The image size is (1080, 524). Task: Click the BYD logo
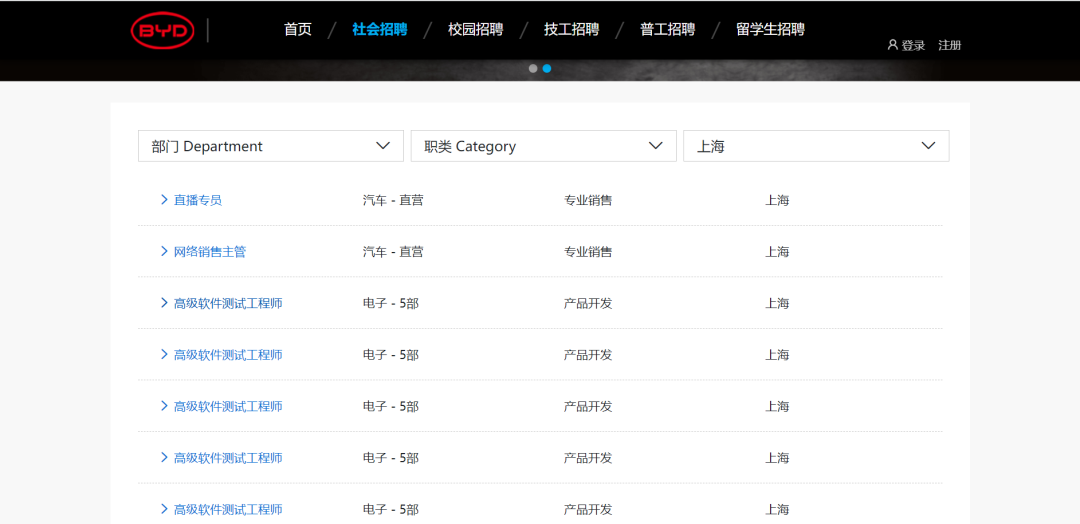[162, 31]
